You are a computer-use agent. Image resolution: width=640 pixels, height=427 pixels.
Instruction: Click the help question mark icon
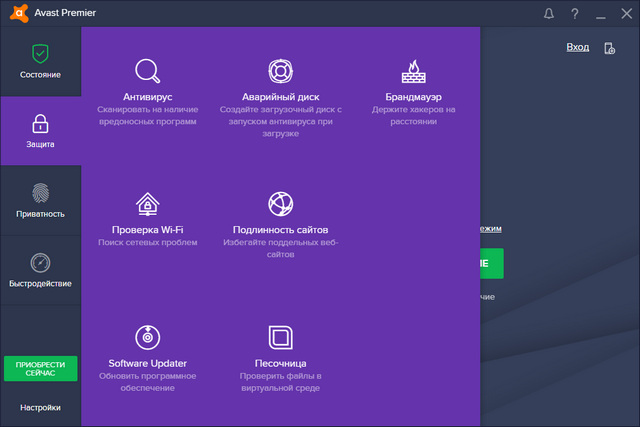click(574, 14)
